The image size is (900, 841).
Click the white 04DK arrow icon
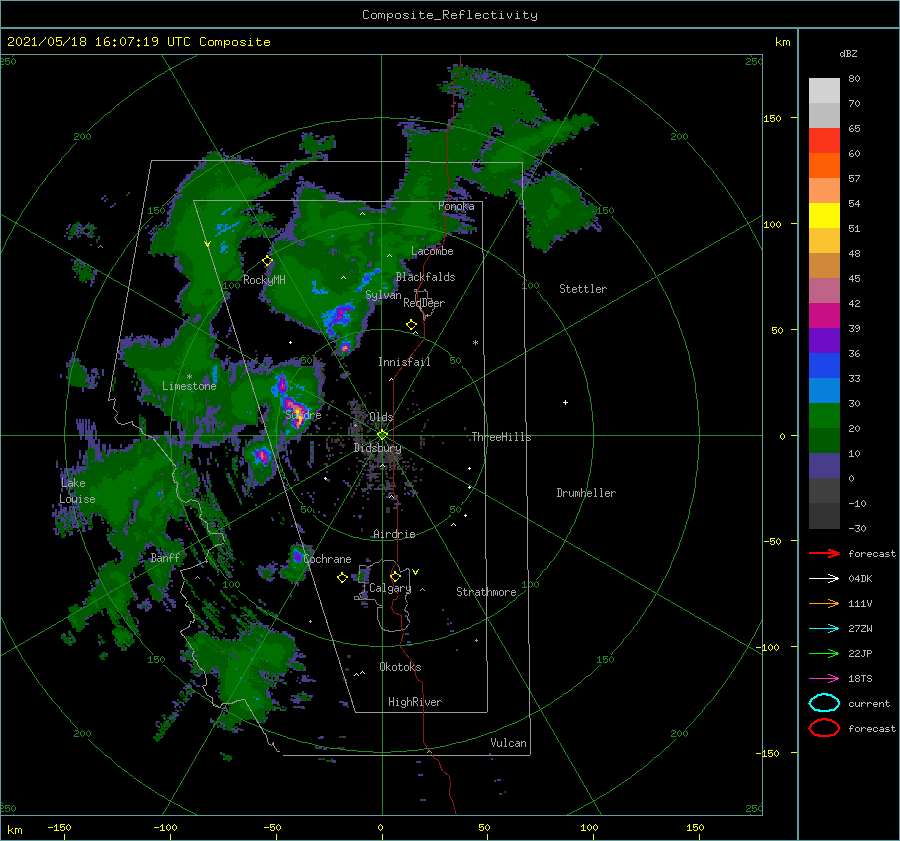tap(824, 579)
